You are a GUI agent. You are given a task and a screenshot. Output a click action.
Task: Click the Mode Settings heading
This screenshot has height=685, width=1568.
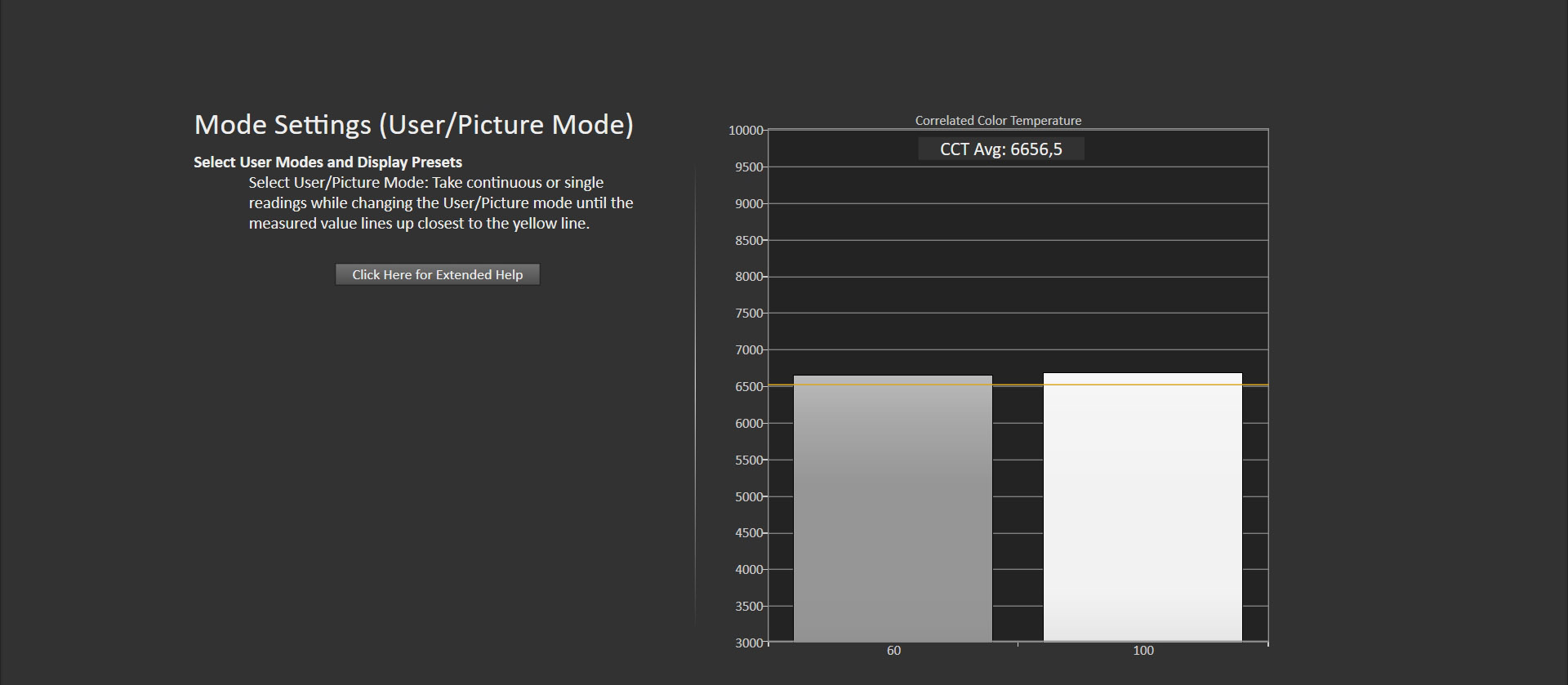[413, 125]
